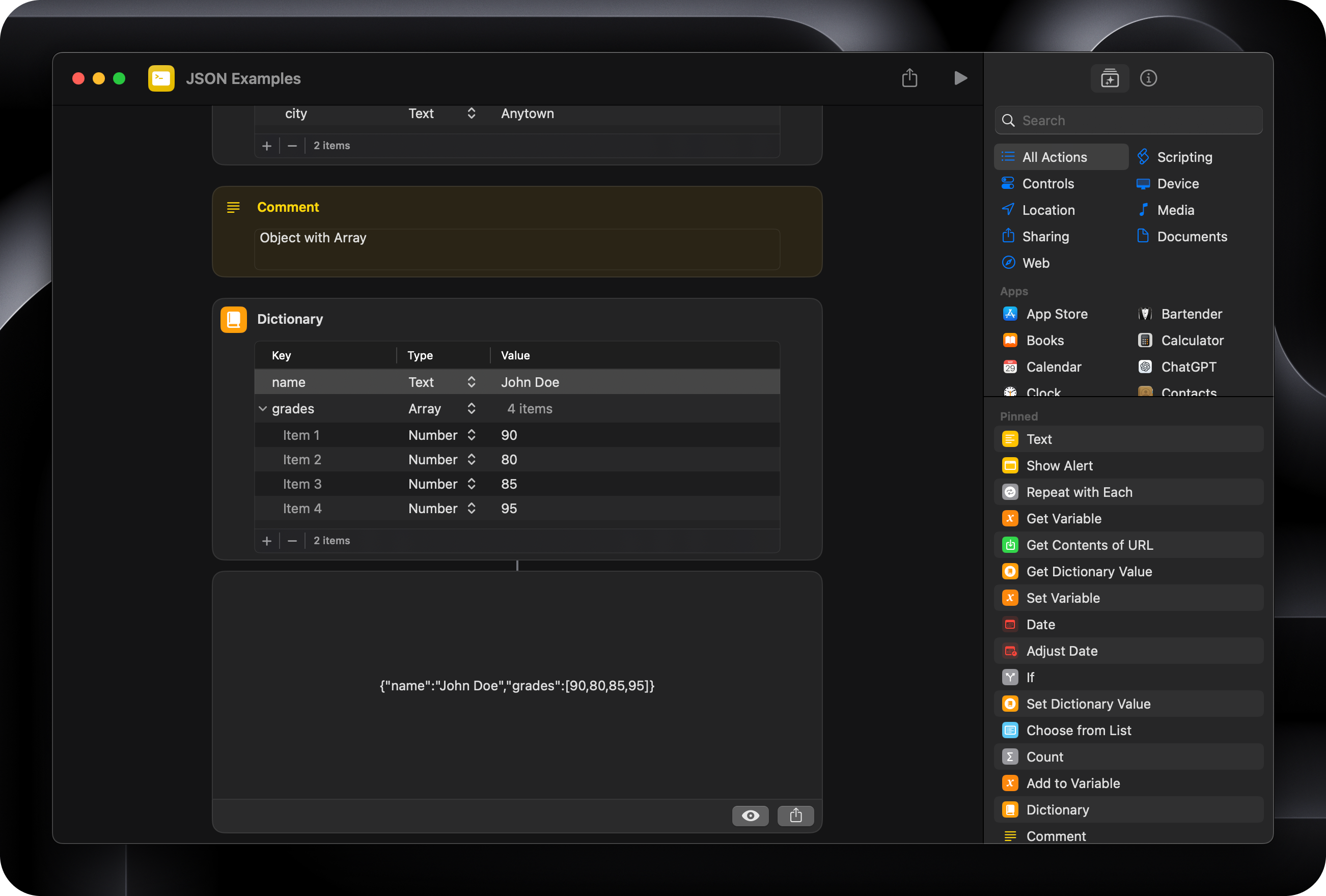The height and width of the screenshot is (896, 1326).
Task: Click the orange Dictionary action icon
Action: (x=233, y=319)
